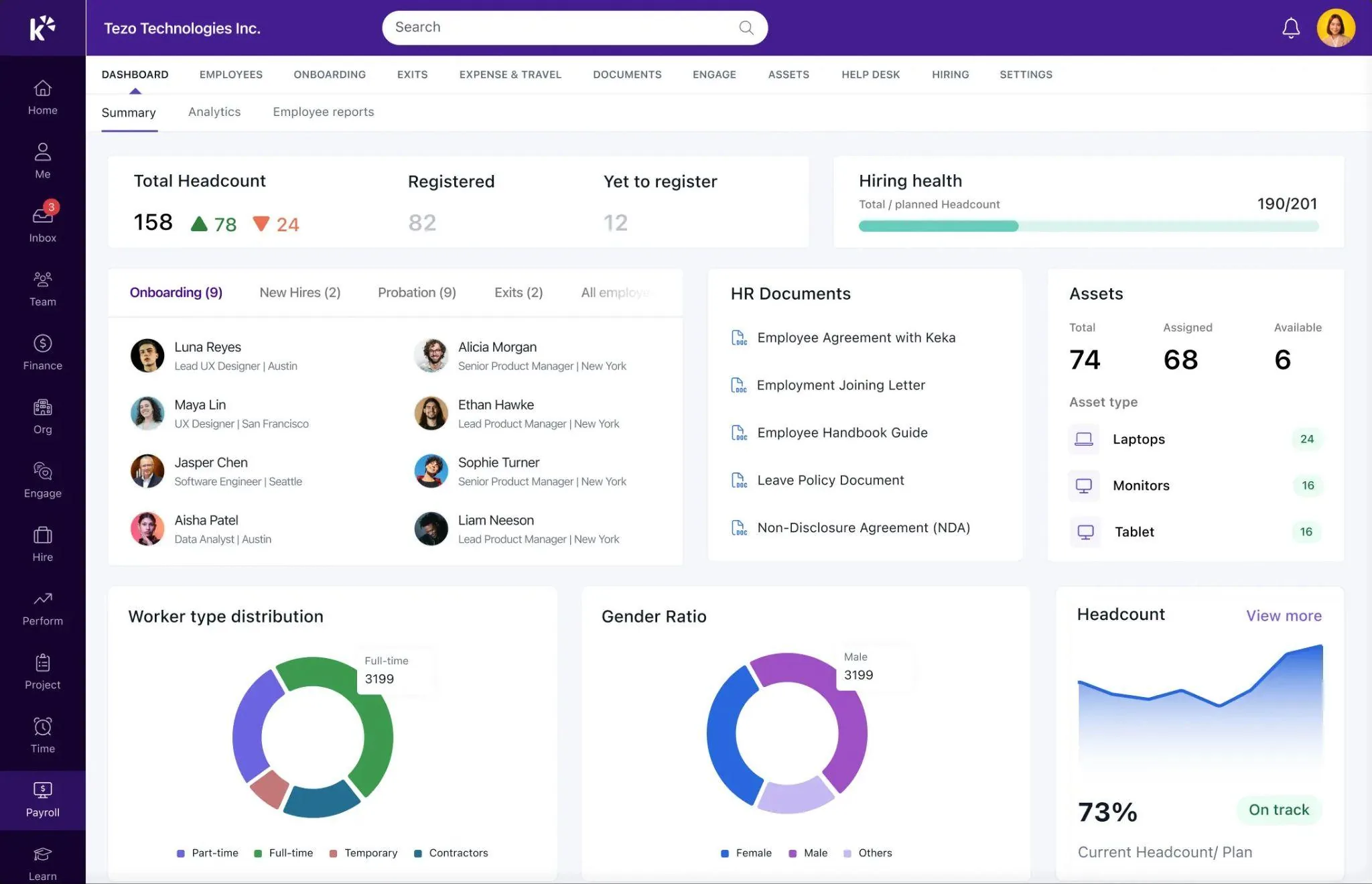Image resolution: width=1372 pixels, height=884 pixels.
Task: Open the notifications bell
Action: 1290,28
